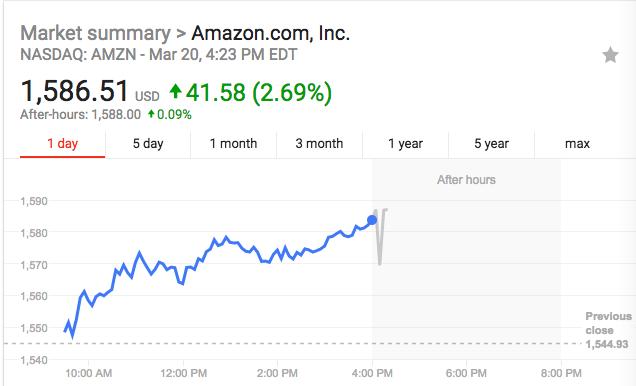Viewport: 636px width, 386px height.
Task: Switch to the 5 year tab
Action: (x=492, y=144)
